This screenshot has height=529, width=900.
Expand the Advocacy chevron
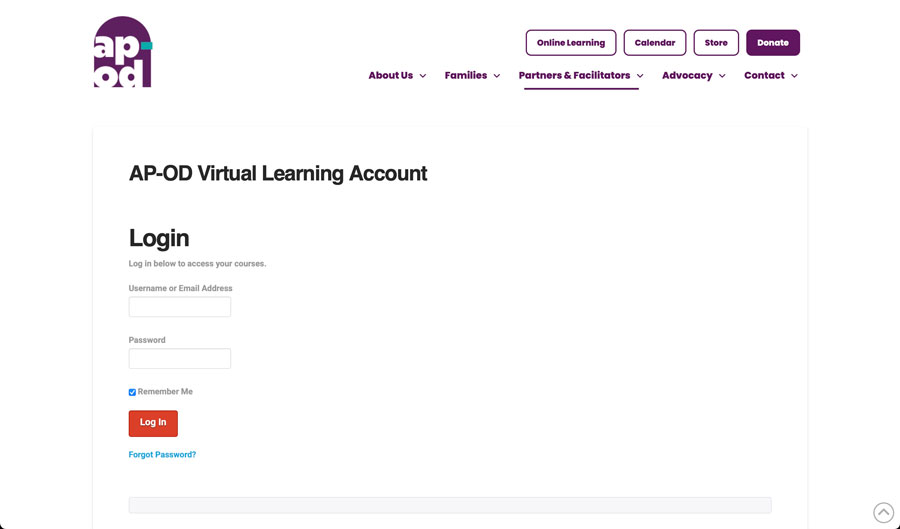pyautogui.click(x=722, y=76)
